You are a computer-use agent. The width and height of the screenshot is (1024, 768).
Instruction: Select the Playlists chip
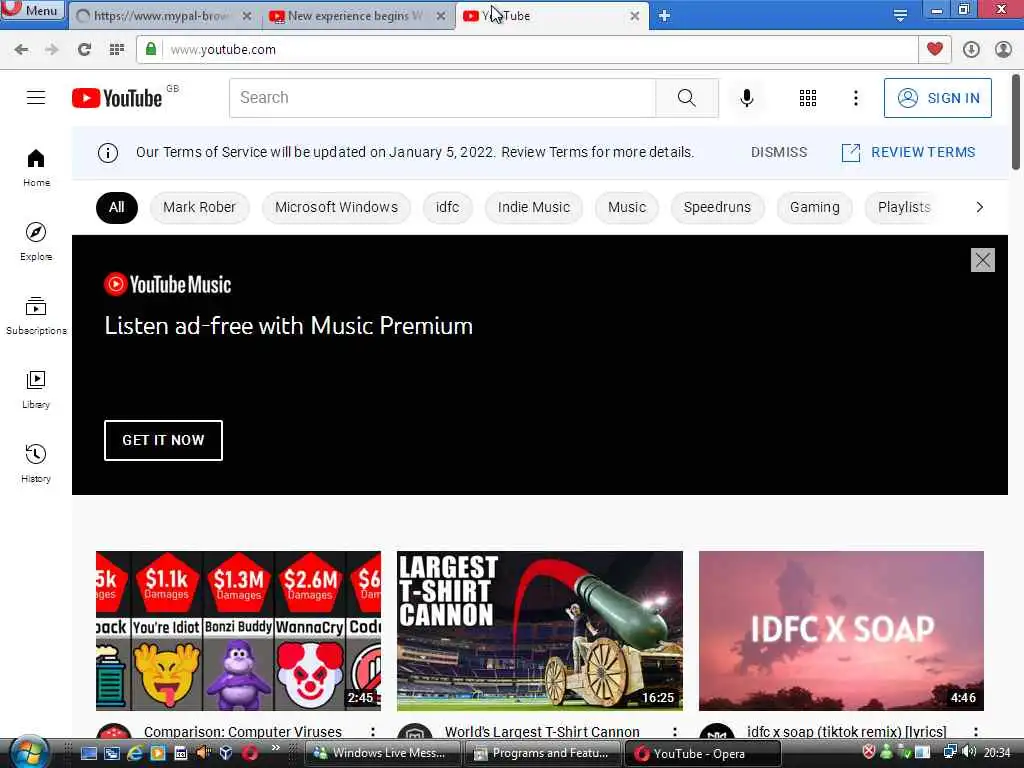pyautogui.click(x=904, y=208)
